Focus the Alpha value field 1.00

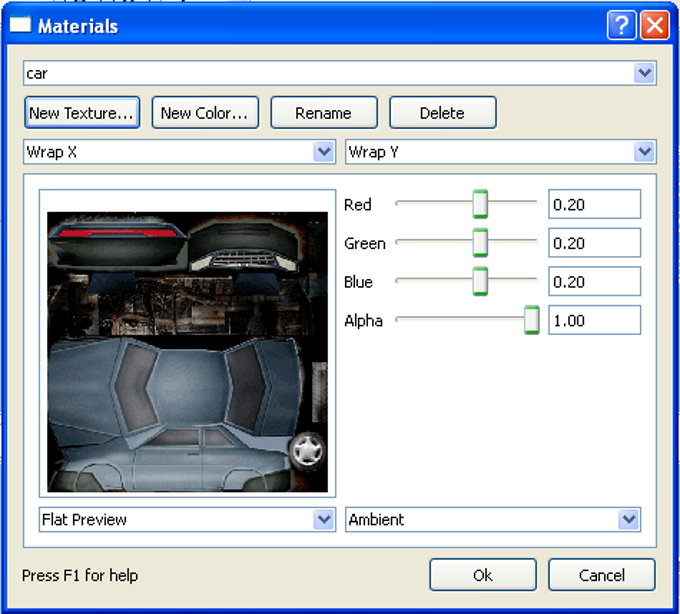(x=595, y=320)
